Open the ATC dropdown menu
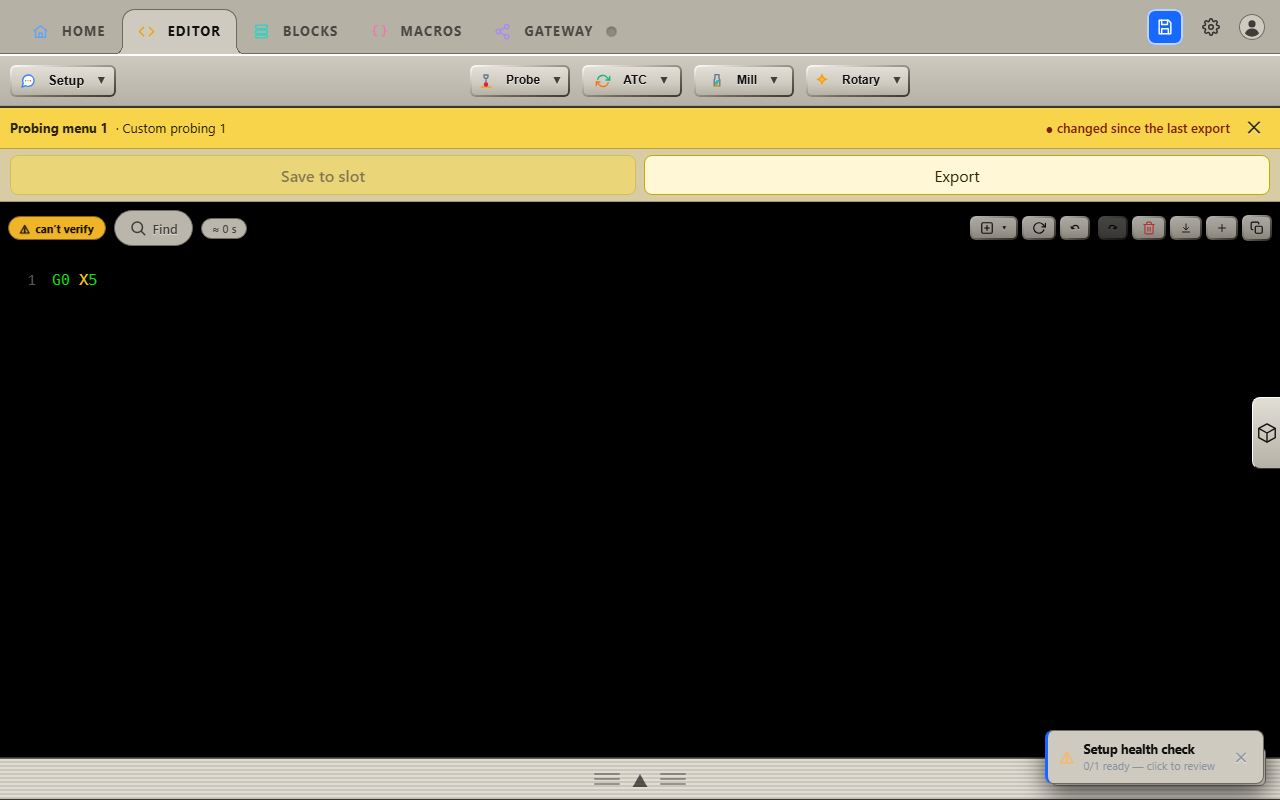The image size is (1280, 800). click(632, 80)
